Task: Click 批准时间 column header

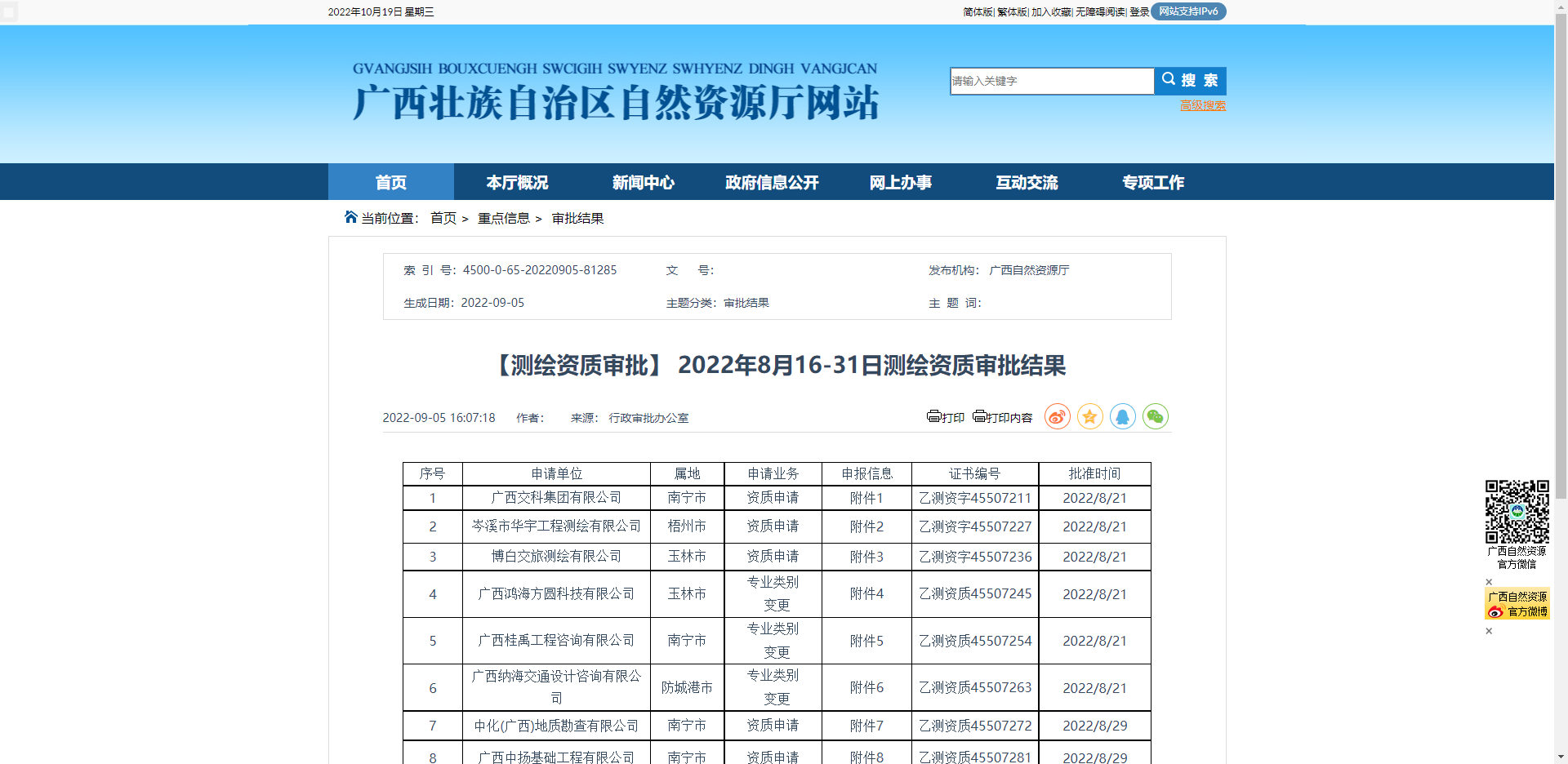Action: (1094, 473)
